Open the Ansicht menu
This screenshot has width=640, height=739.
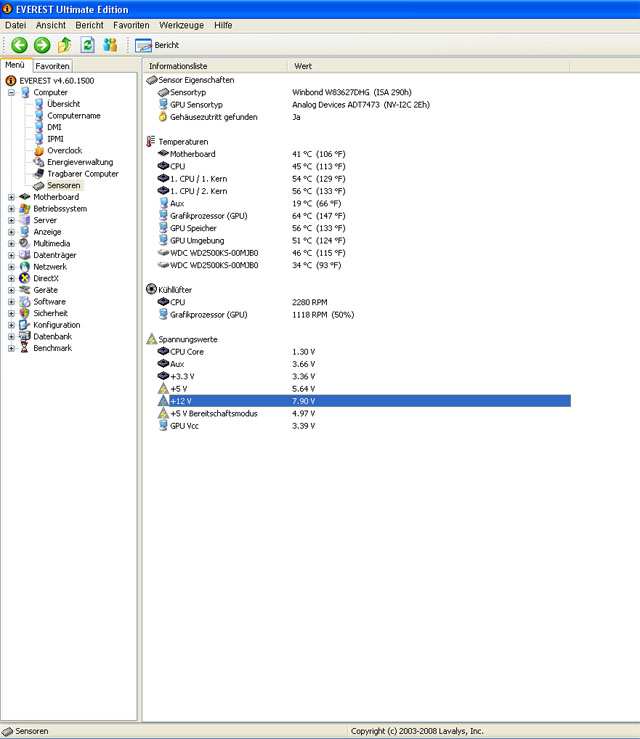[50, 25]
